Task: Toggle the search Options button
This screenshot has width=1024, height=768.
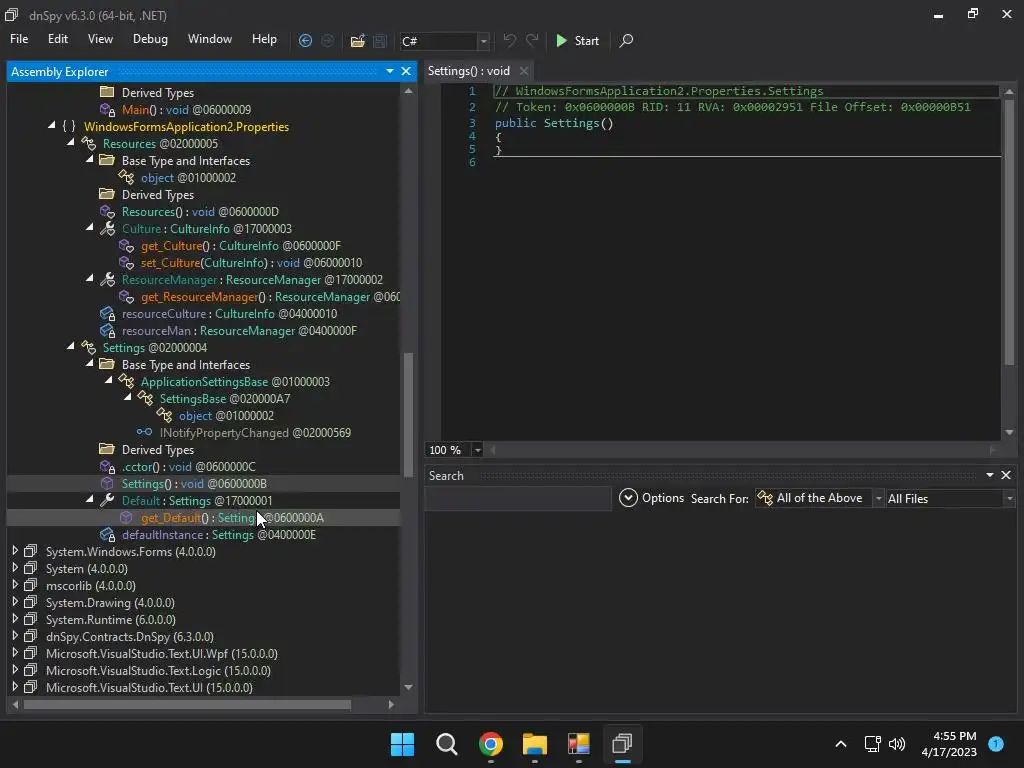Action: tap(652, 498)
